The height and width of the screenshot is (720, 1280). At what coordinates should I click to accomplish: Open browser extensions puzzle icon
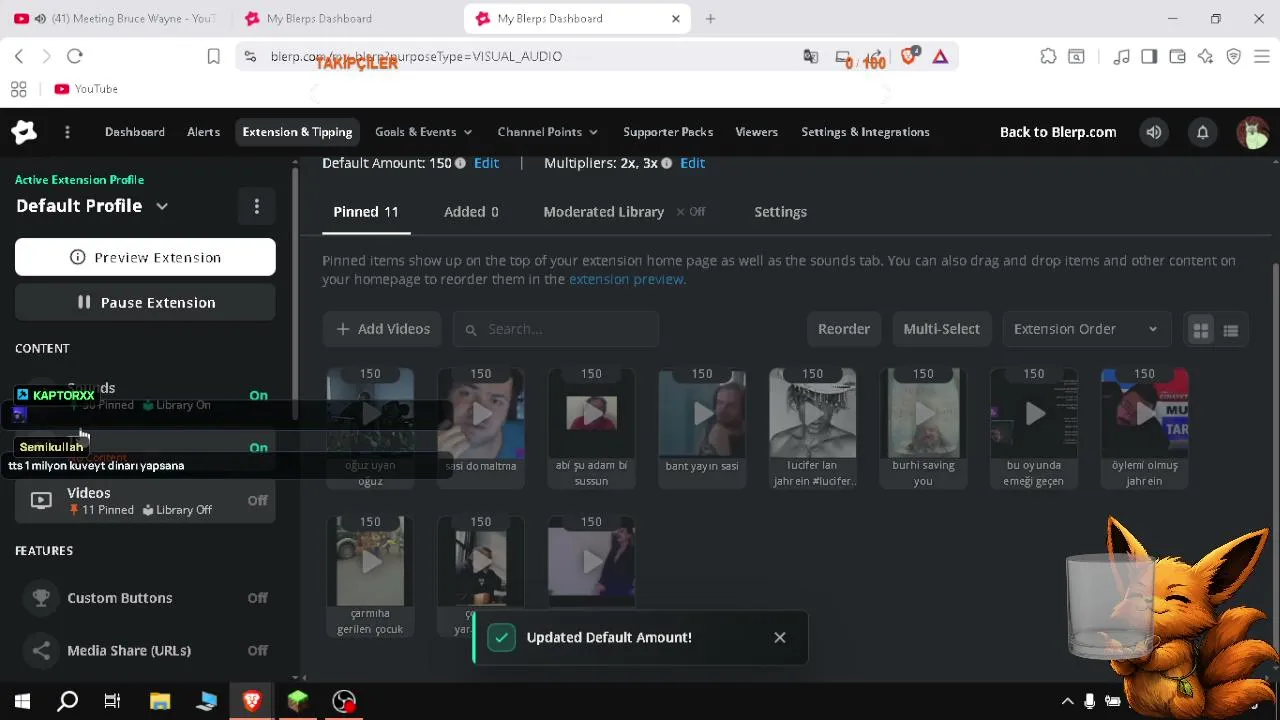1048,56
